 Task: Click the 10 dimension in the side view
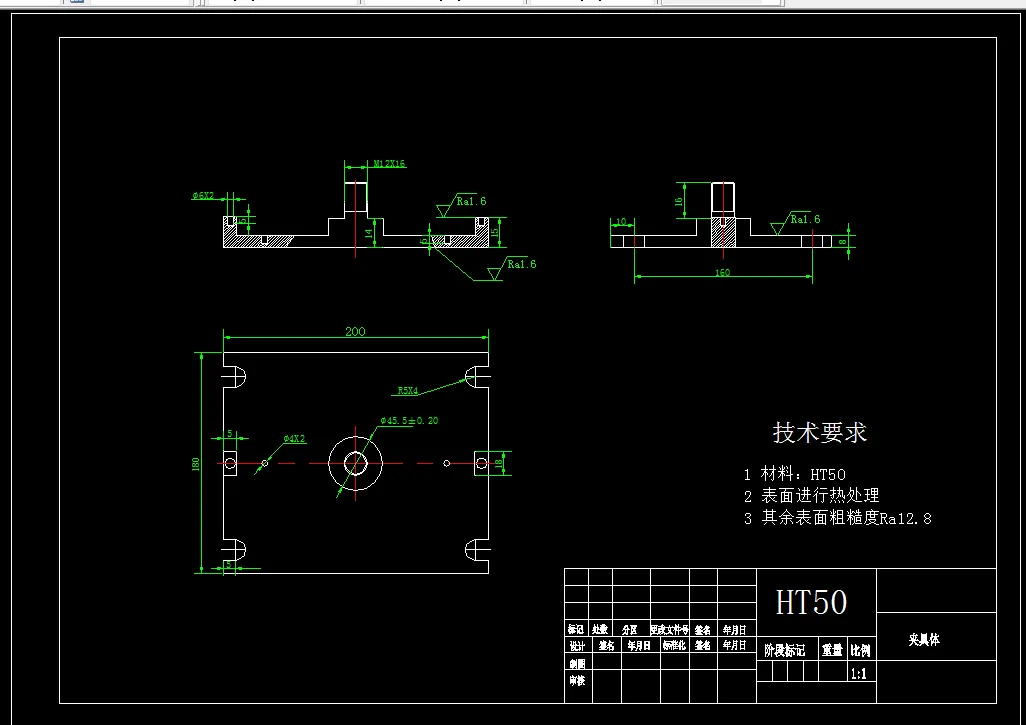coord(621,222)
